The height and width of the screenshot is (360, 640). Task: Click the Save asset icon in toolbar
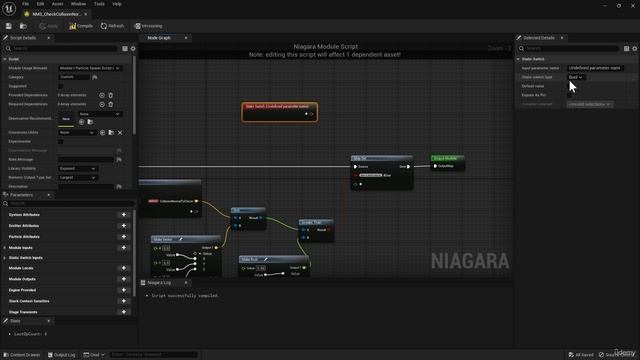(x=9, y=26)
